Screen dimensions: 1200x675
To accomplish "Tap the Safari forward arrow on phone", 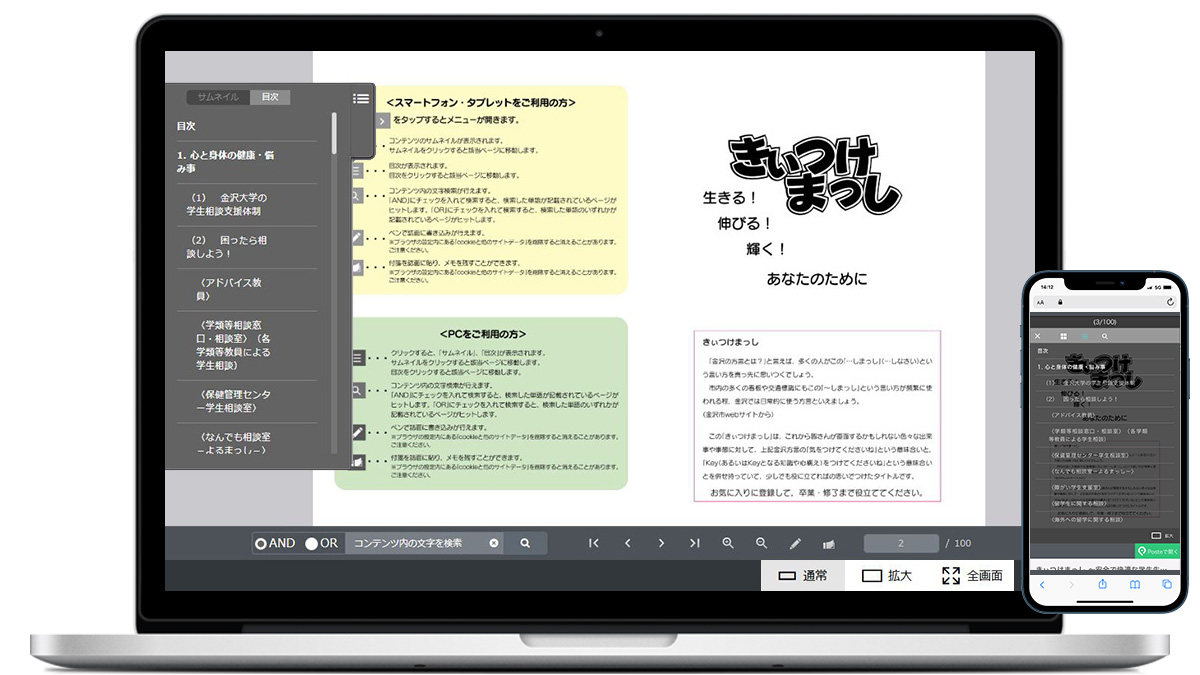I will pos(1072,585).
